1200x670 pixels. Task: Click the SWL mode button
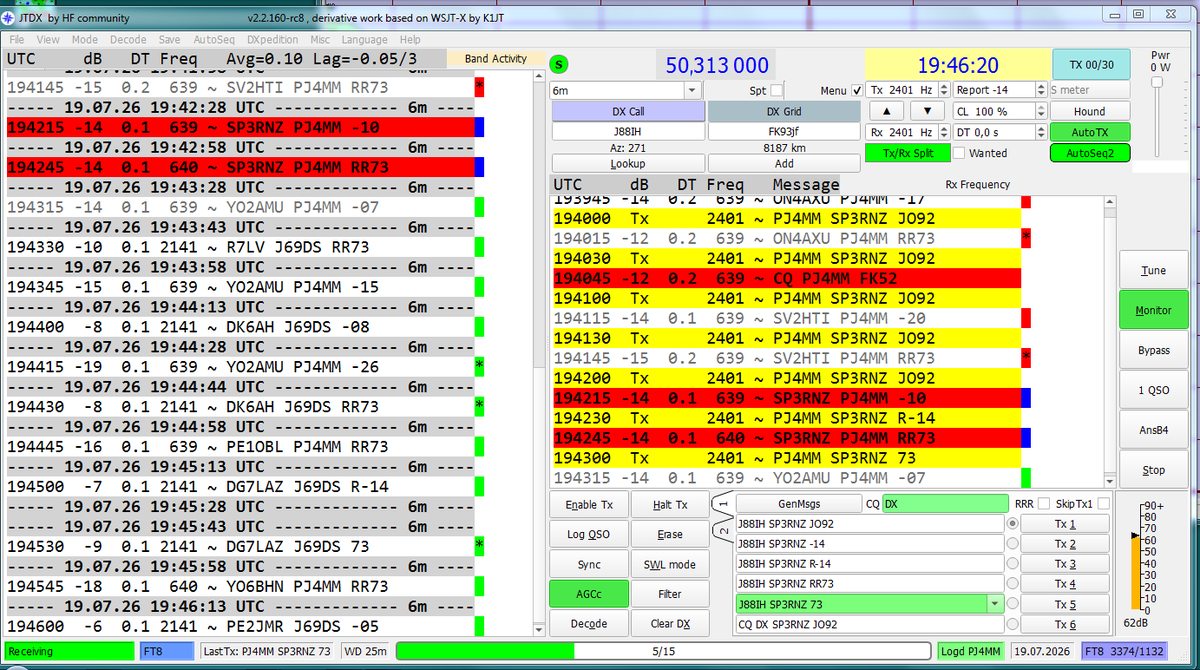point(669,564)
